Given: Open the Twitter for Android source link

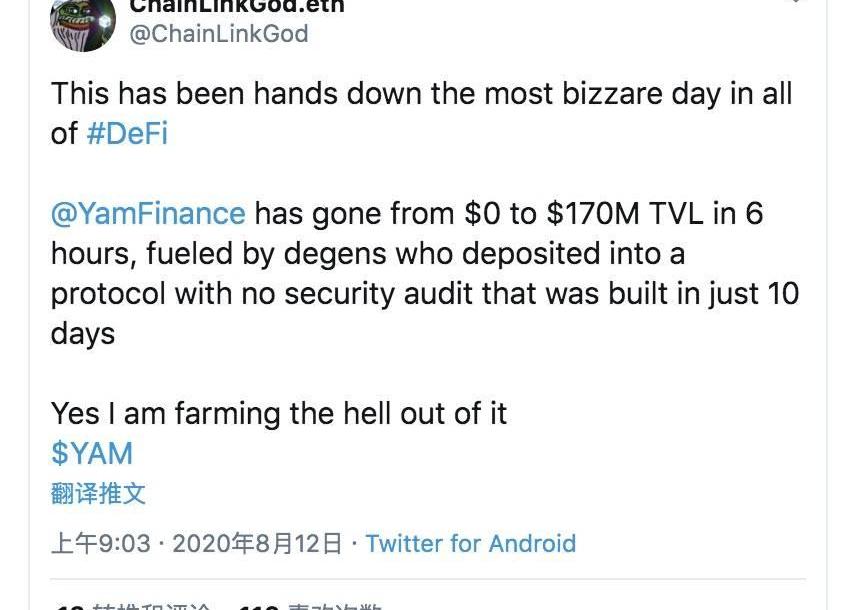Looking at the screenshot, I should 470,543.
